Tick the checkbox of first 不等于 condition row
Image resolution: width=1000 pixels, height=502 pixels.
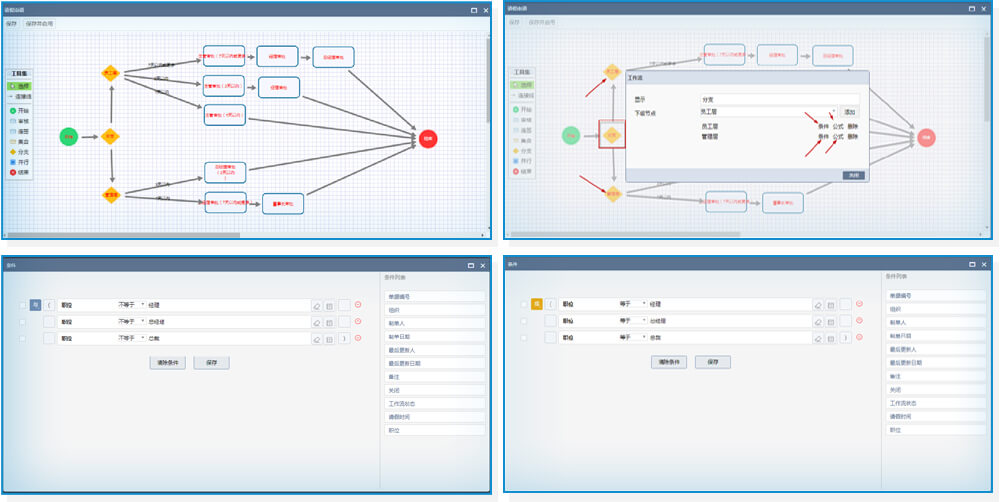[22, 305]
